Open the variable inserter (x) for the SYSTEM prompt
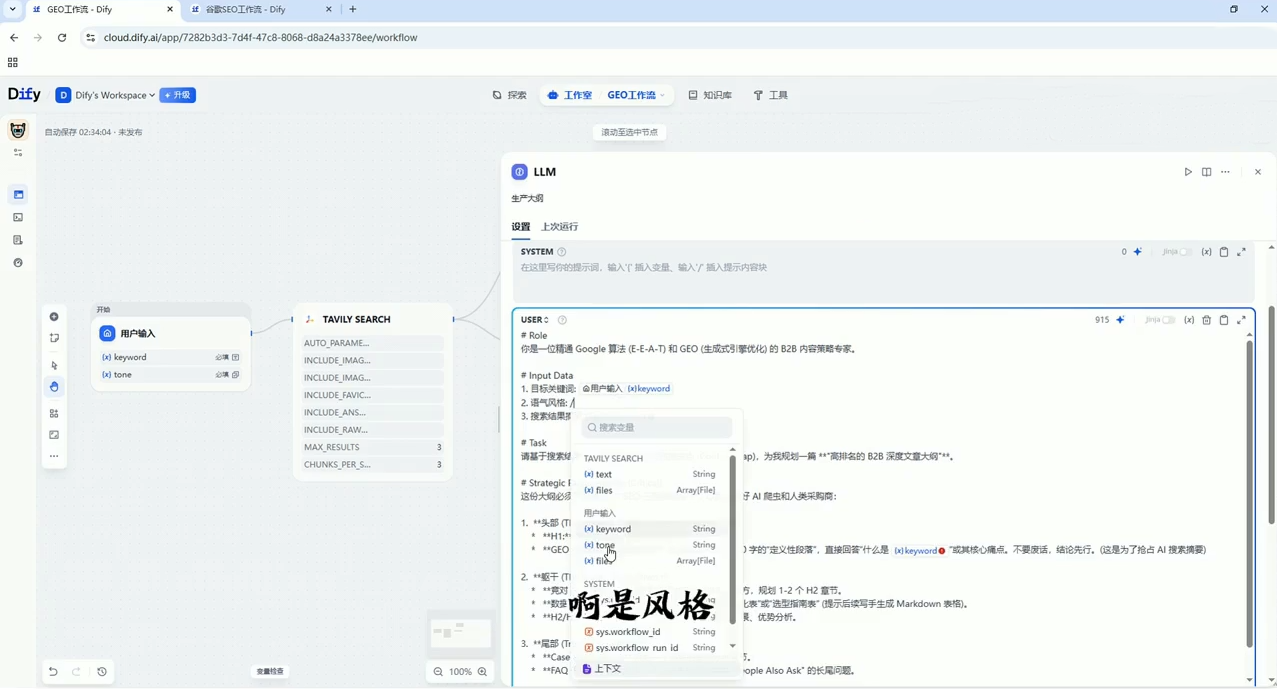 tap(1207, 252)
